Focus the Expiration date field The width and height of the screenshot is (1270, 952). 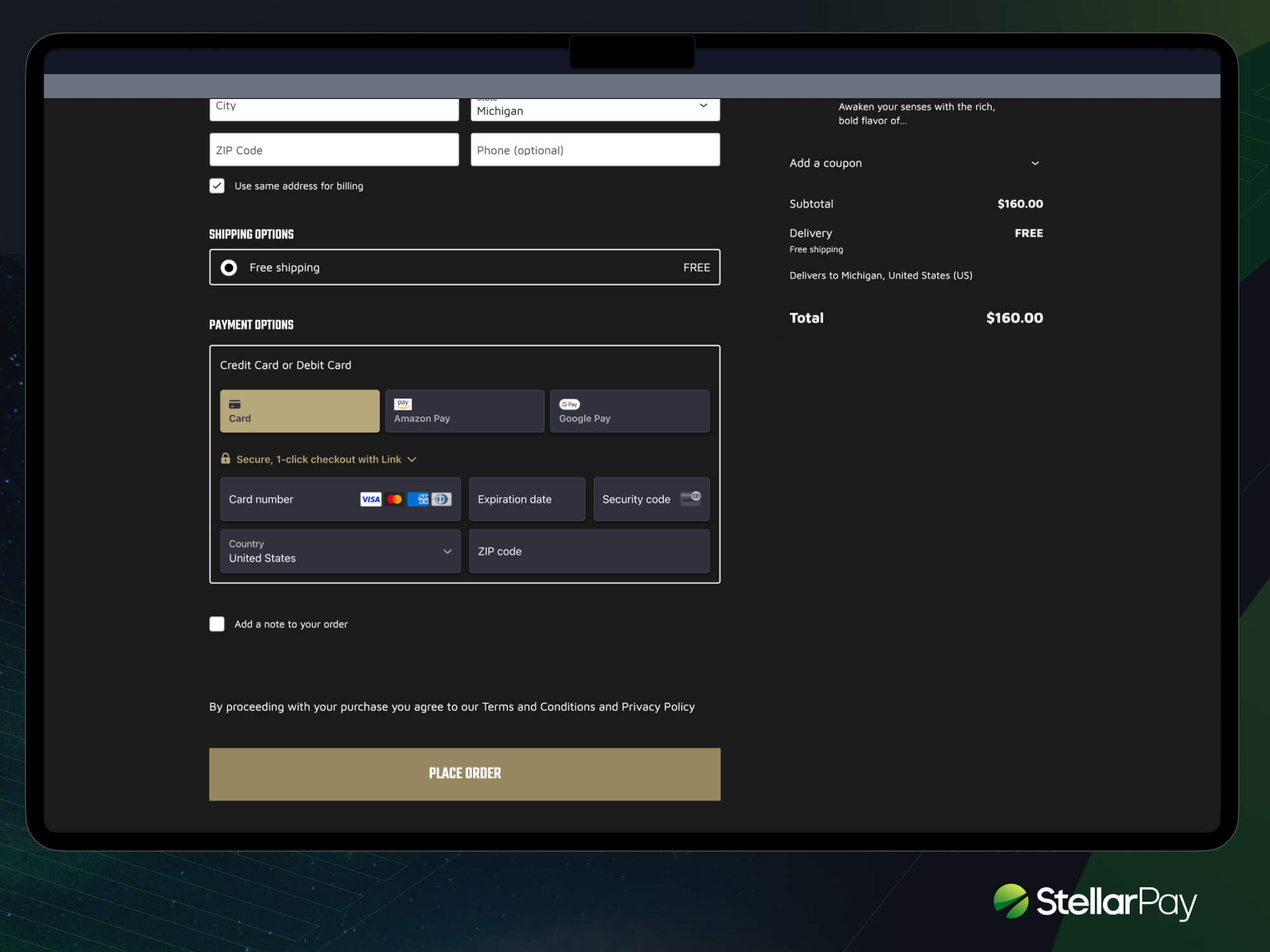pos(527,499)
